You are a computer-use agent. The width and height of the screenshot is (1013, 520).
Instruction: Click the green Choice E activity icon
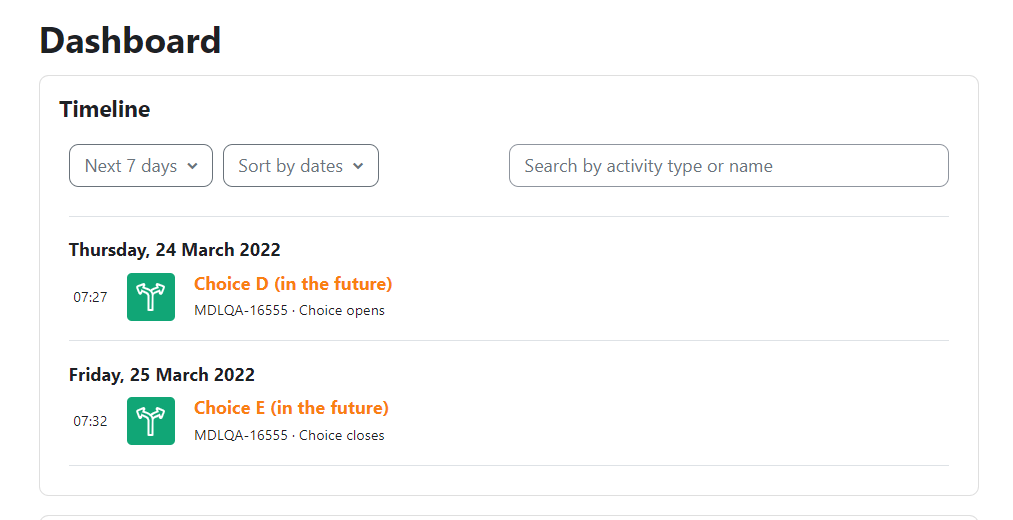coord(151,421)
